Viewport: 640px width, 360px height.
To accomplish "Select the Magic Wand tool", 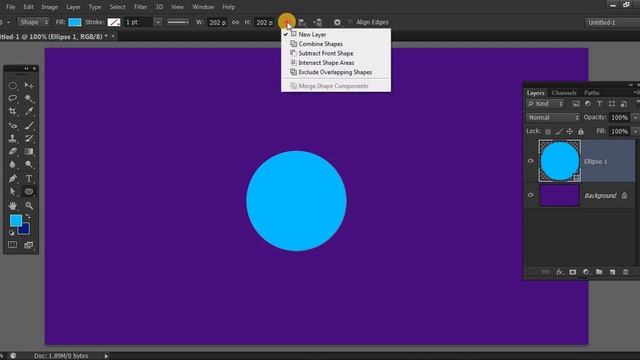I will tap(29, 98).
